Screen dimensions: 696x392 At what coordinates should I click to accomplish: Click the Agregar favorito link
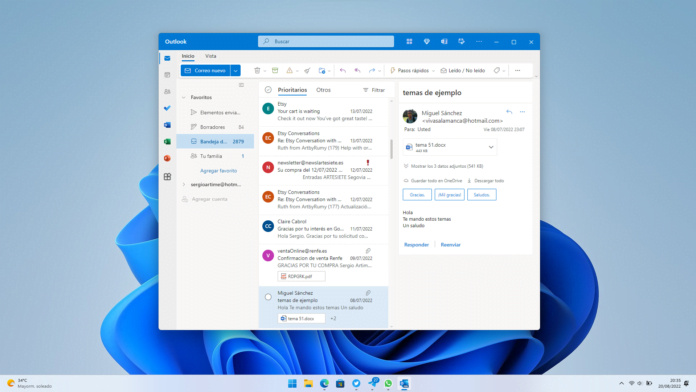click(x=218, y=170)
